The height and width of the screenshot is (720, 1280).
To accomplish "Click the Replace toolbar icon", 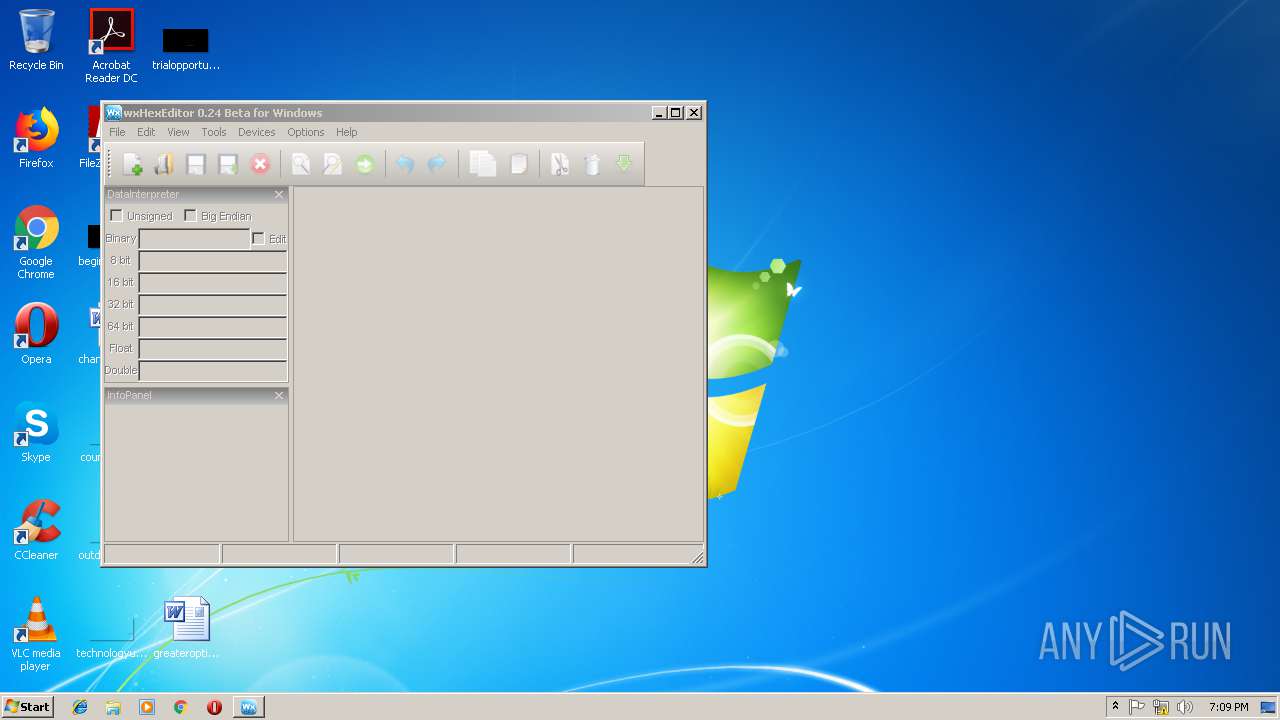I will tap(332, 164).
